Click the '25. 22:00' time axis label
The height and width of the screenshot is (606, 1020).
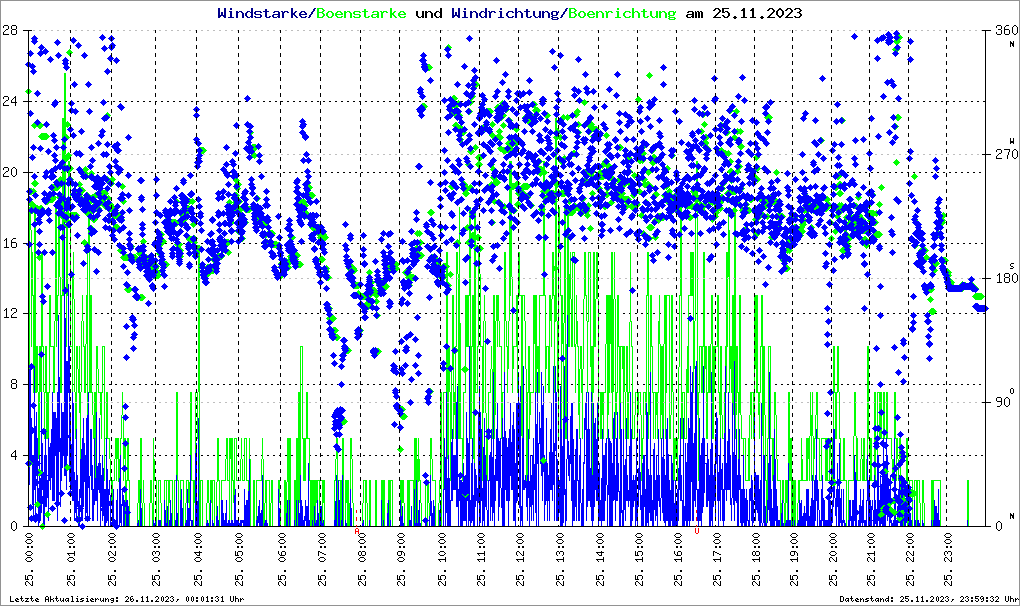tap(909, 559)
